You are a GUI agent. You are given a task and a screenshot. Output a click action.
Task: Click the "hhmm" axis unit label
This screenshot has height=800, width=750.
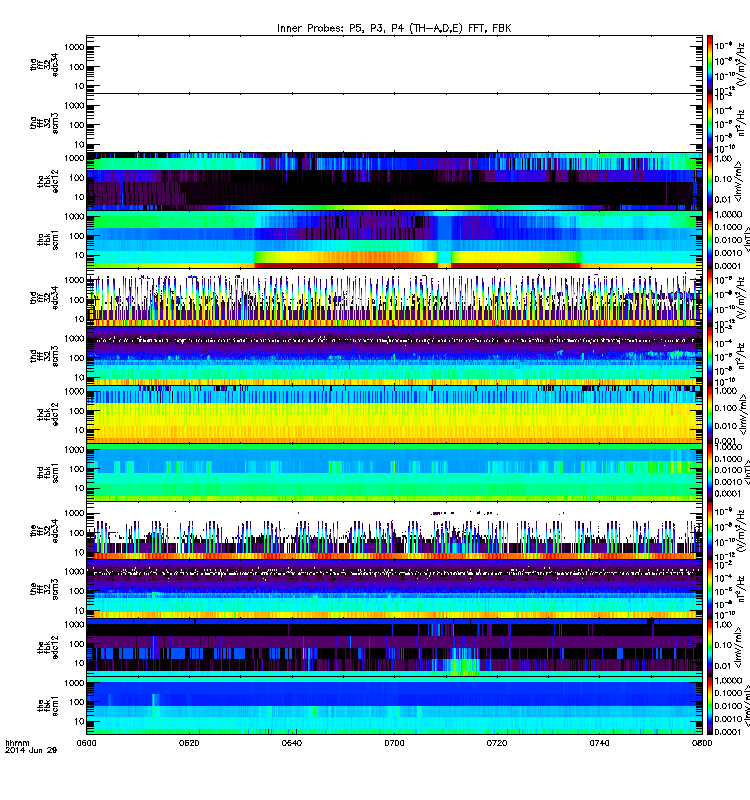(17, 743)
